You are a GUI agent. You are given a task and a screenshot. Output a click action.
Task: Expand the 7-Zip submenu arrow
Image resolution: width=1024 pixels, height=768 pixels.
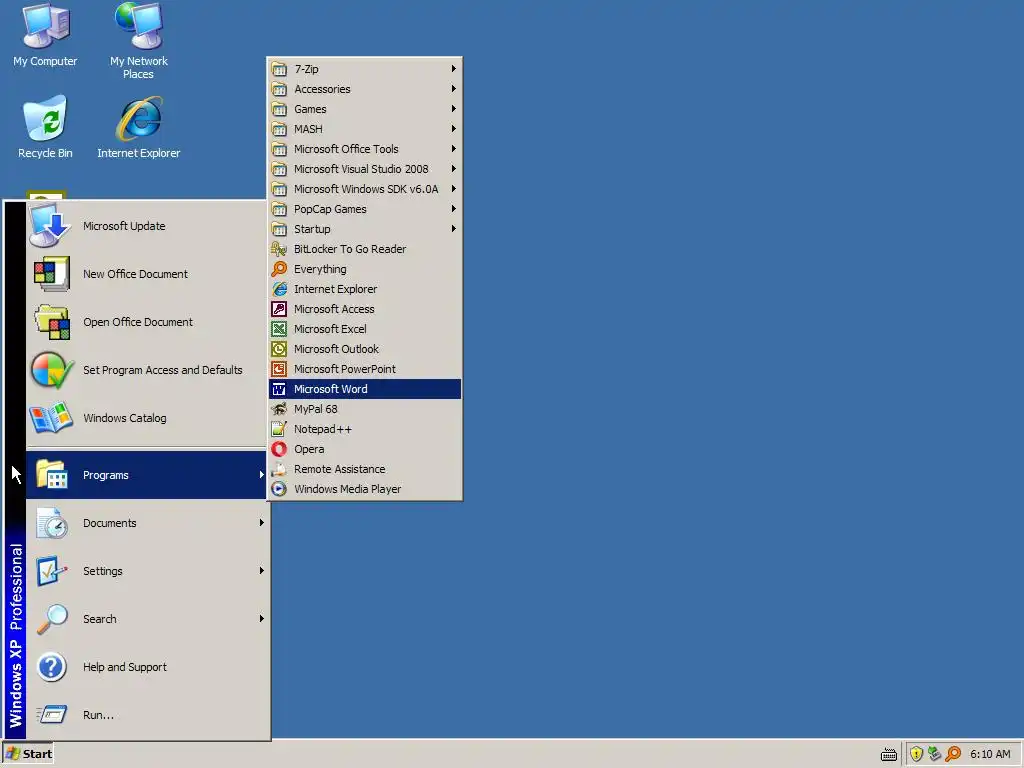[453, 69]
